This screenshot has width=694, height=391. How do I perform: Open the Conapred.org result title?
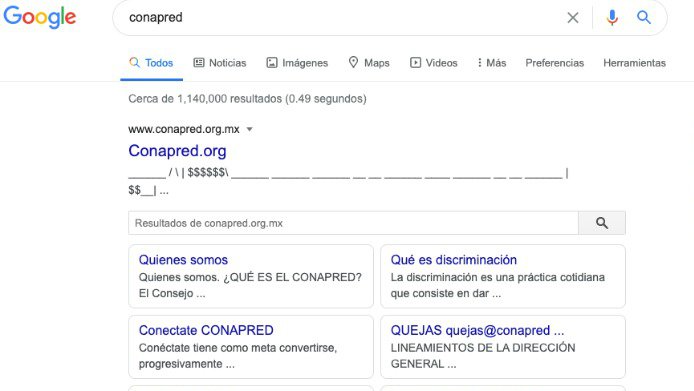[x=177, y=151]
